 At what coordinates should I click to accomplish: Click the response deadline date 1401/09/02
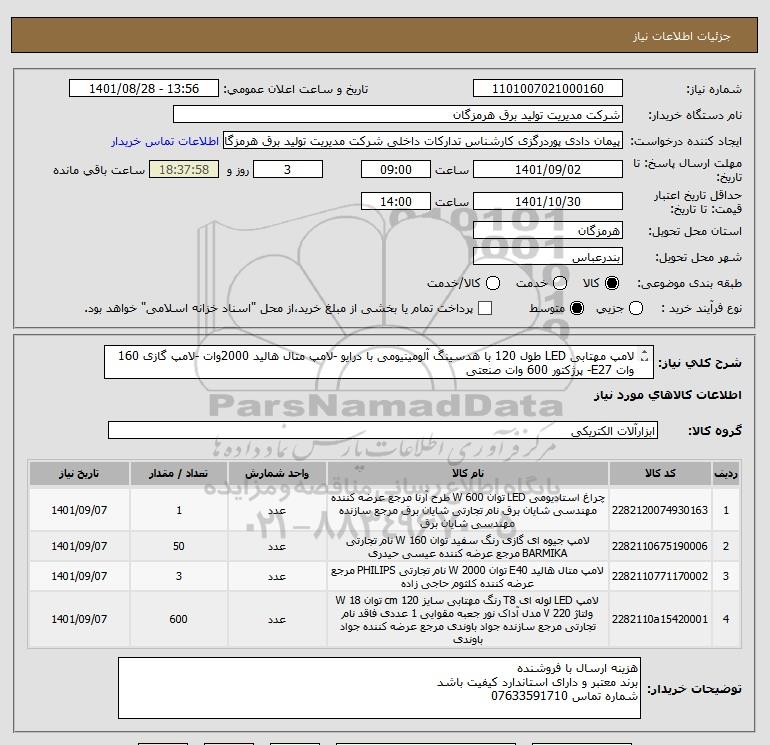548,169
